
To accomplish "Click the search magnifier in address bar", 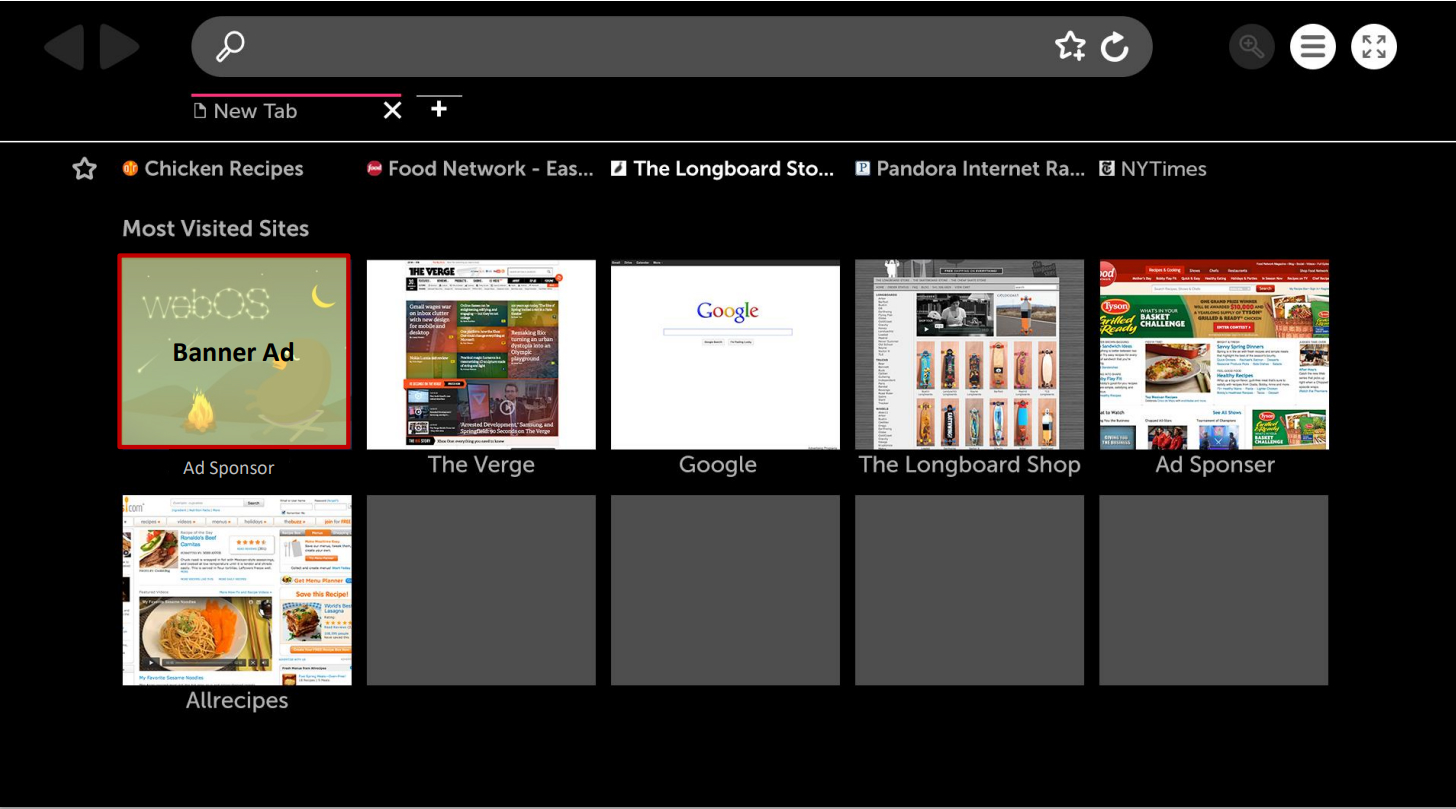I will coord(230,46).
